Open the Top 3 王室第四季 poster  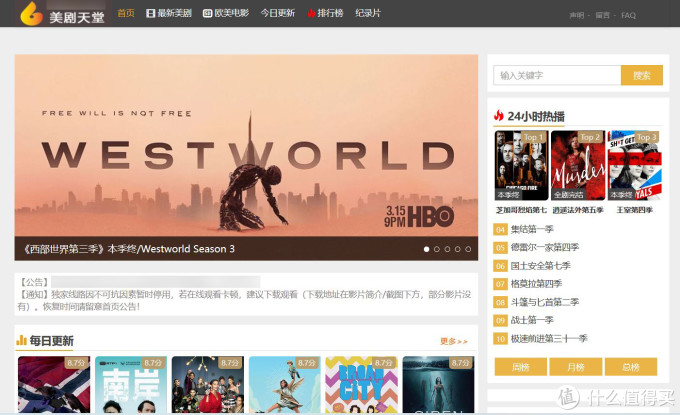pyautogui.click(x=634, y=165)
